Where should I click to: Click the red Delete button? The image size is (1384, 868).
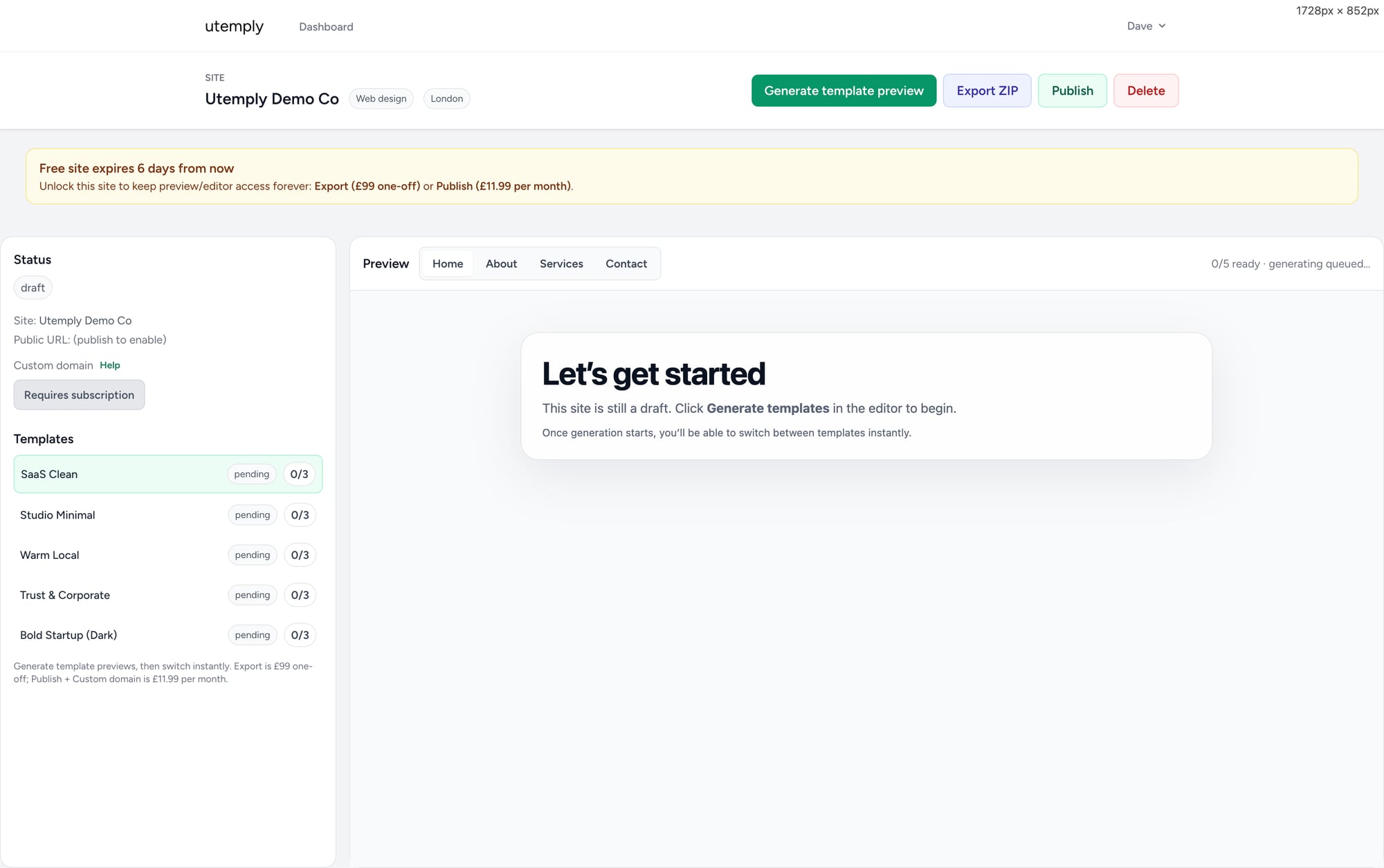coord(1145,91)
